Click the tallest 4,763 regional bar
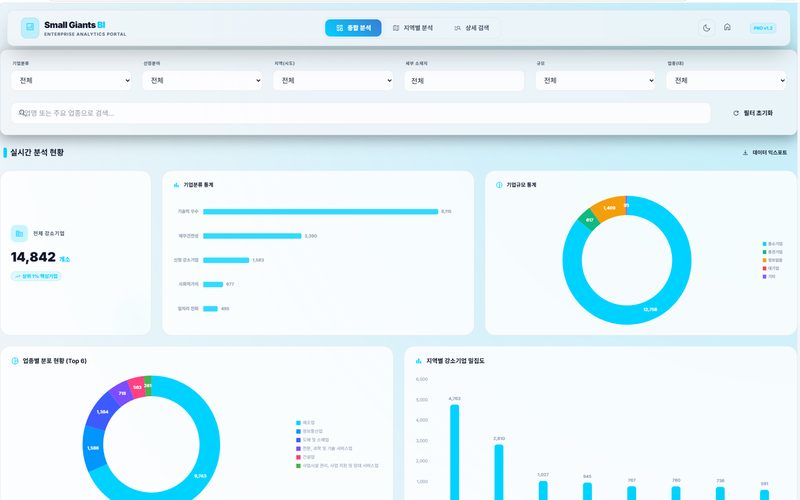This screenshot has height=500, width=800. (x=454, y=453)
